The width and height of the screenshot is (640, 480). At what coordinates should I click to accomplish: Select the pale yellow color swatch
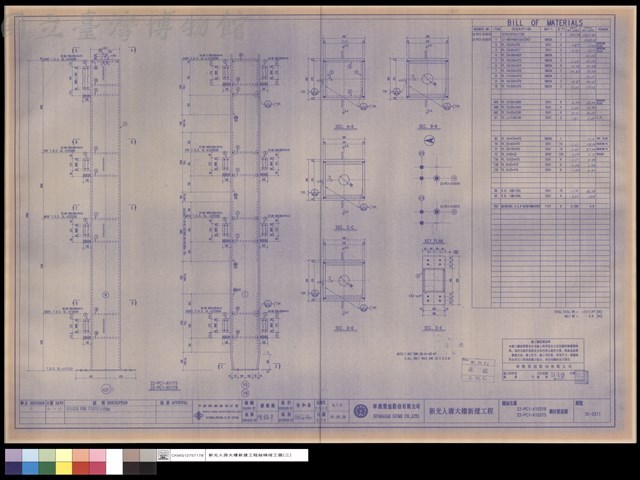tap(64, 456)
